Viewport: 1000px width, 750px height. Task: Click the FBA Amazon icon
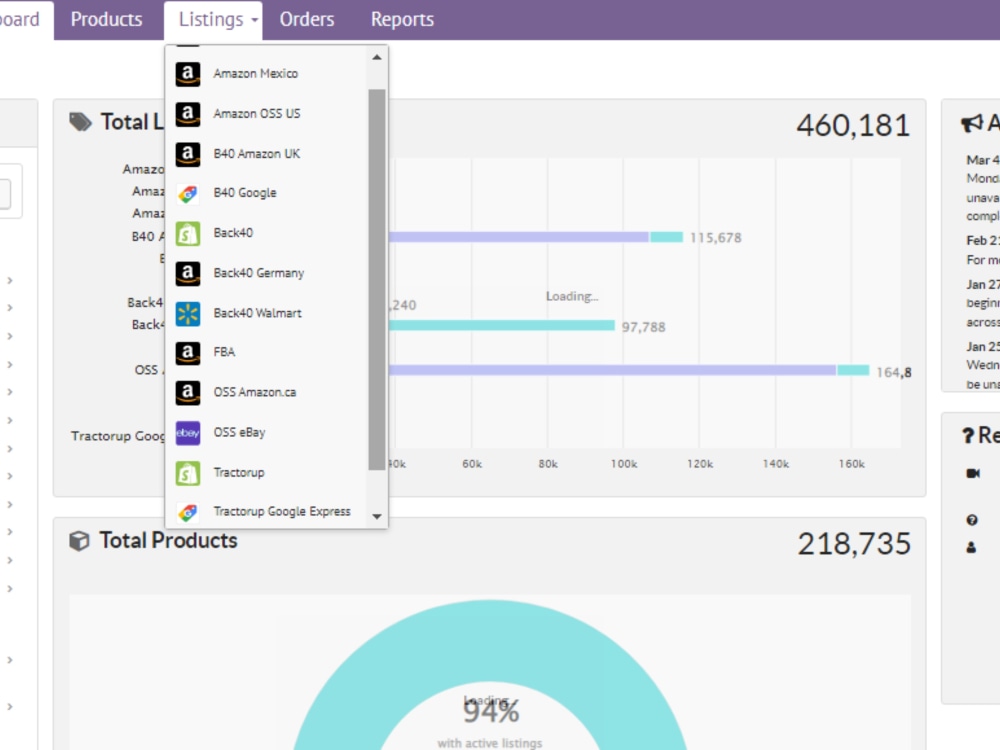pos(188,353)
